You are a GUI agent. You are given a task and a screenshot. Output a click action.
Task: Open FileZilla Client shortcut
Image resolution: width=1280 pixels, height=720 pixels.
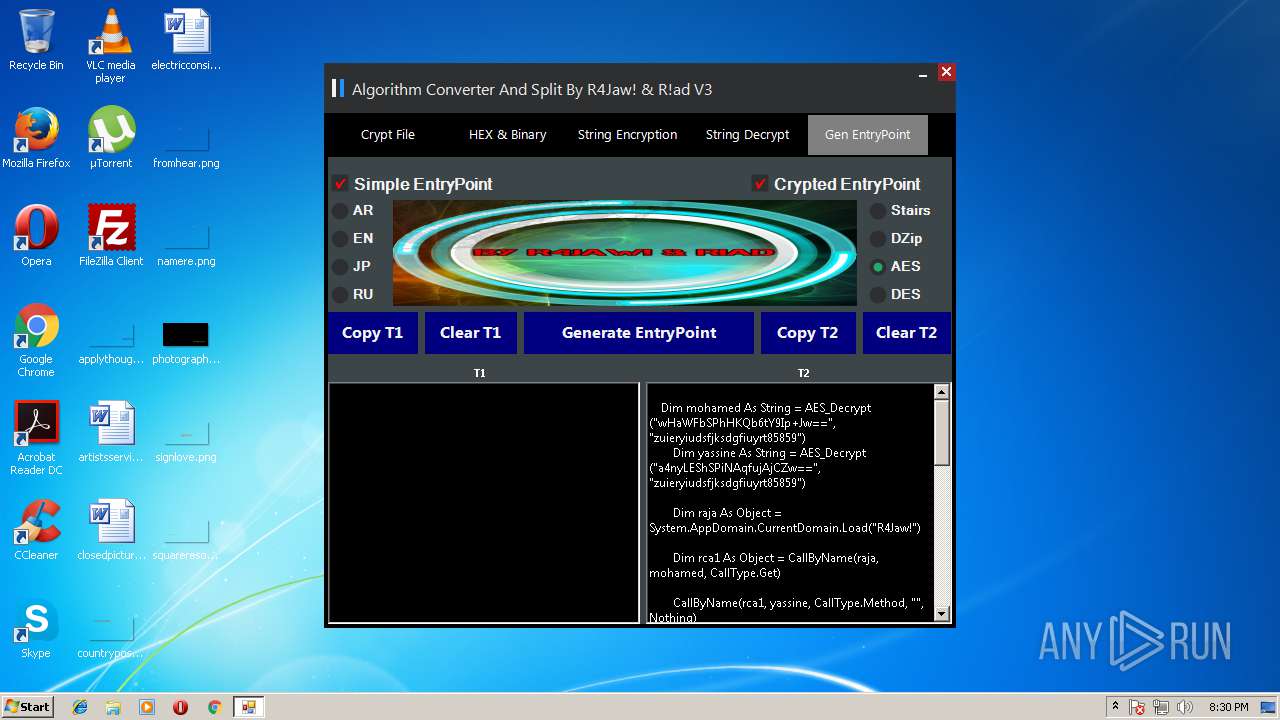click(111, 236)
